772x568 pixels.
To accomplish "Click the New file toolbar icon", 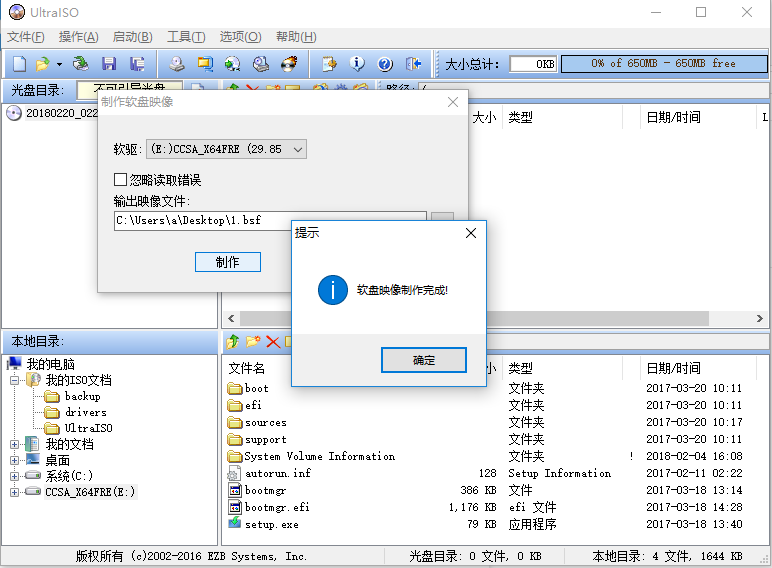I will (19, 64).
